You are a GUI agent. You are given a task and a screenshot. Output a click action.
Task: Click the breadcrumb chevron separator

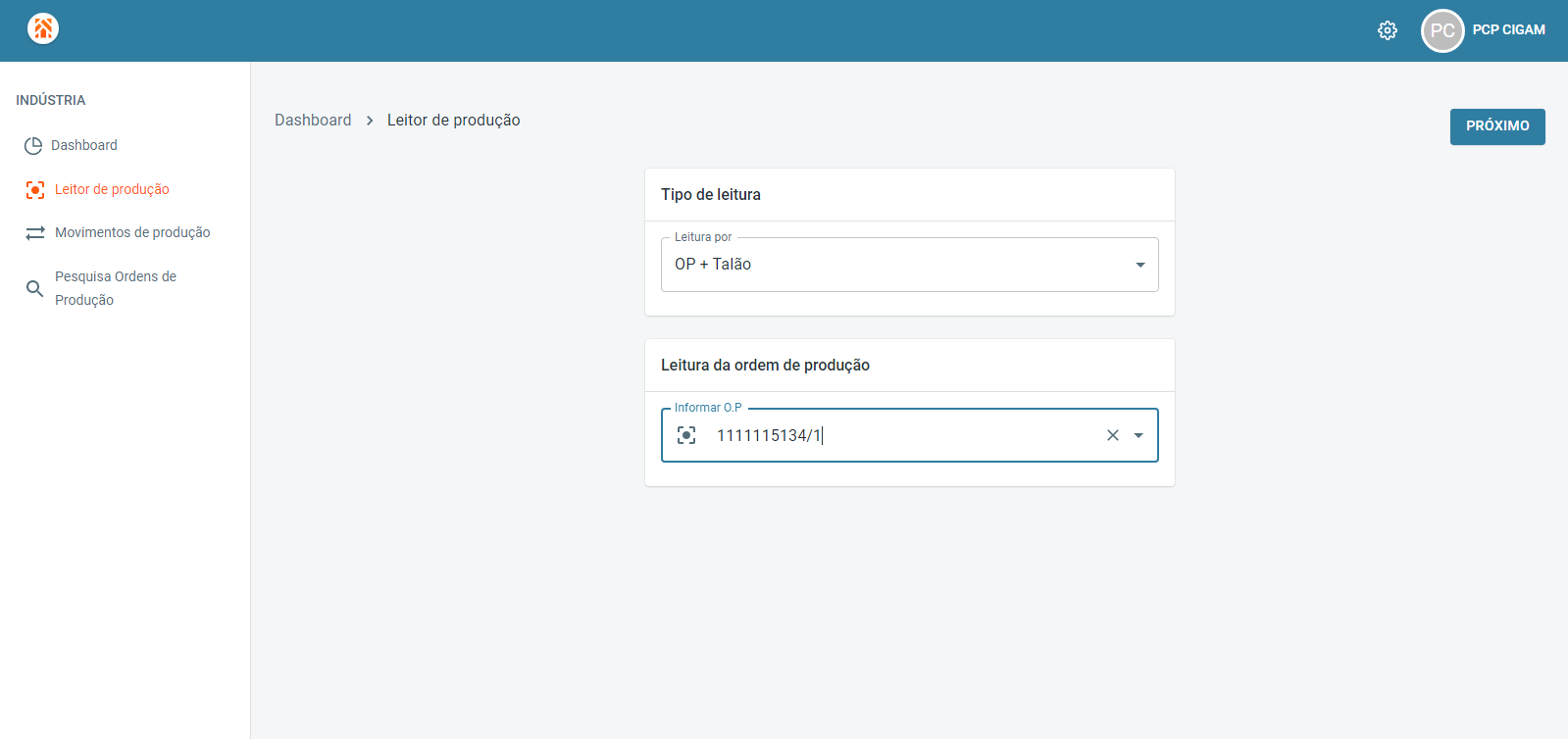coord(370,121)
